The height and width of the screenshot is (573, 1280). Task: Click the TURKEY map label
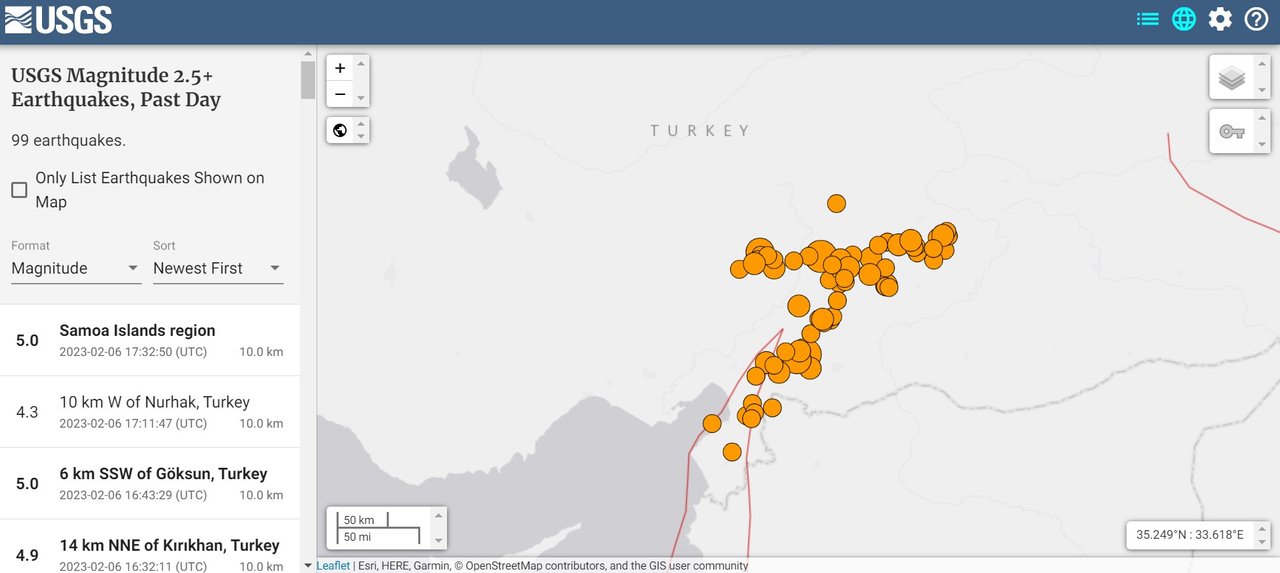point(700,130)
